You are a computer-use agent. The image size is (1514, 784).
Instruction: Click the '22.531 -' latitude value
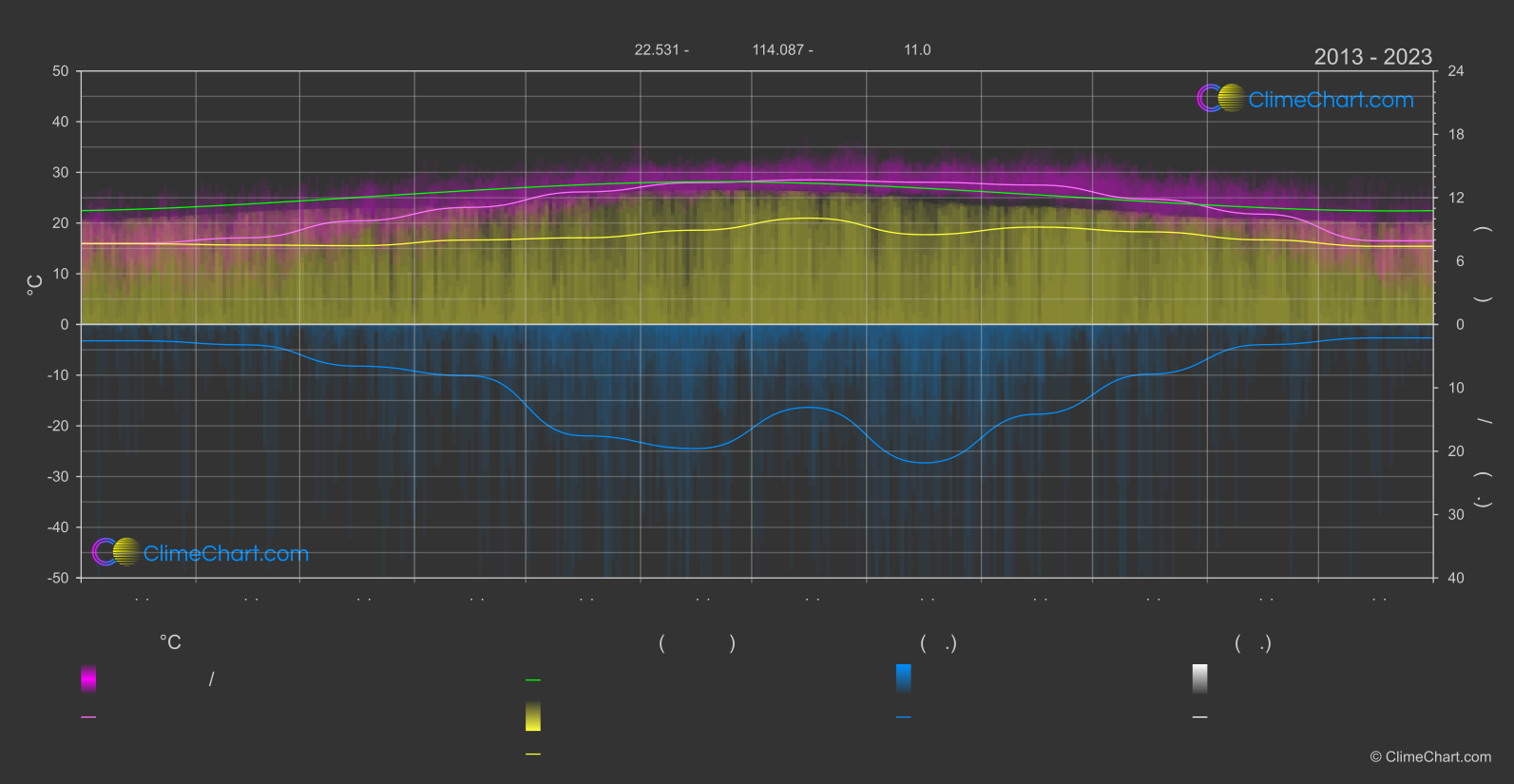click(661, 49)
